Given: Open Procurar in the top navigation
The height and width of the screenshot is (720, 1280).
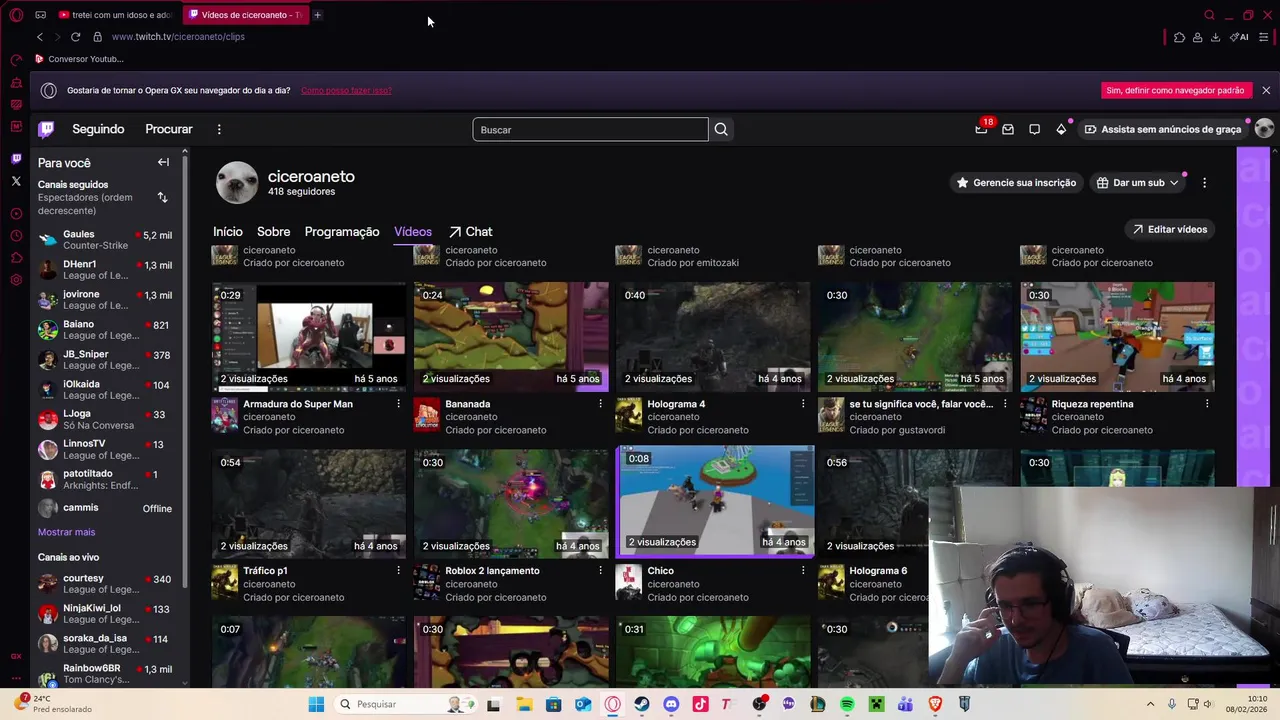Looking at the screenshot, I should click(x=169, y=129).
